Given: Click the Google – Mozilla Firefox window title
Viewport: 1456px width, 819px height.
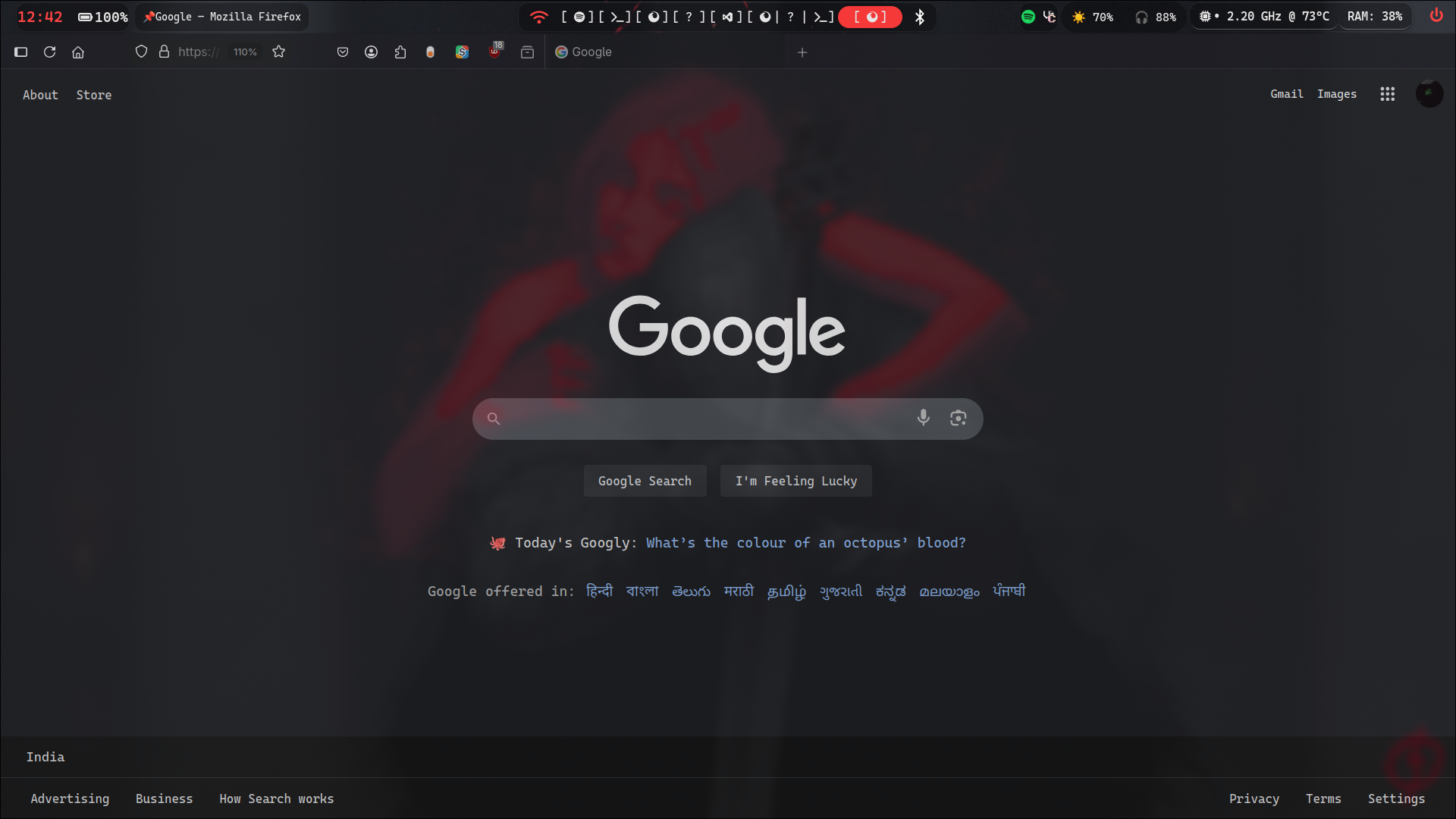Looking at the screenshot, I should click(x=222, y=17).
